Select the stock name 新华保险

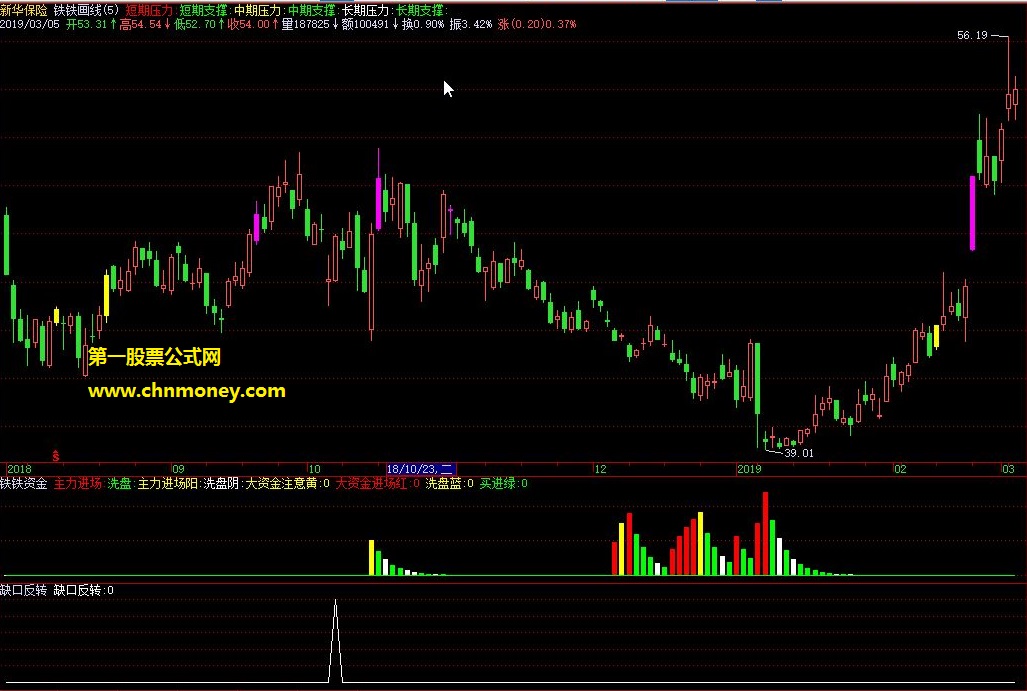(x=24, y=10)
